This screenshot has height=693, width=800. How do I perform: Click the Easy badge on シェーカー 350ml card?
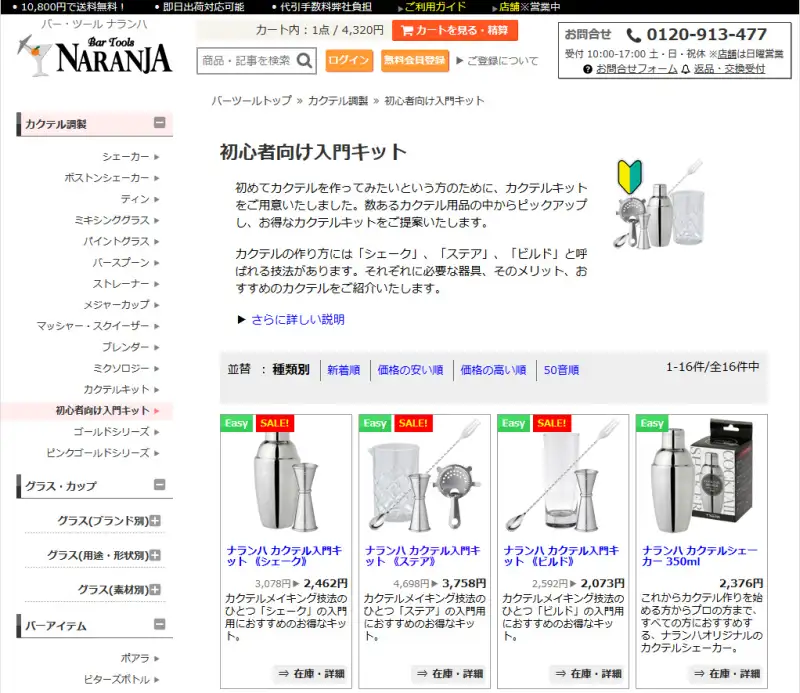652,423
